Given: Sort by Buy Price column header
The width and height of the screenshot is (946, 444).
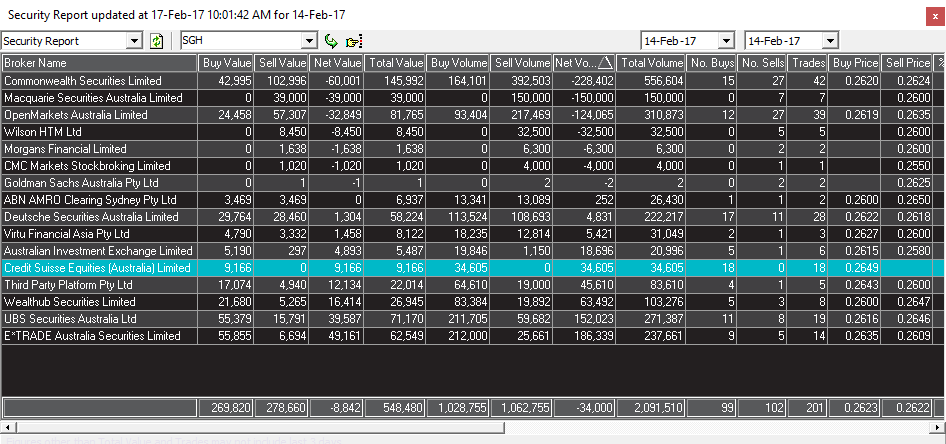Looking at the screenshot, I should [x=854, y=63].
